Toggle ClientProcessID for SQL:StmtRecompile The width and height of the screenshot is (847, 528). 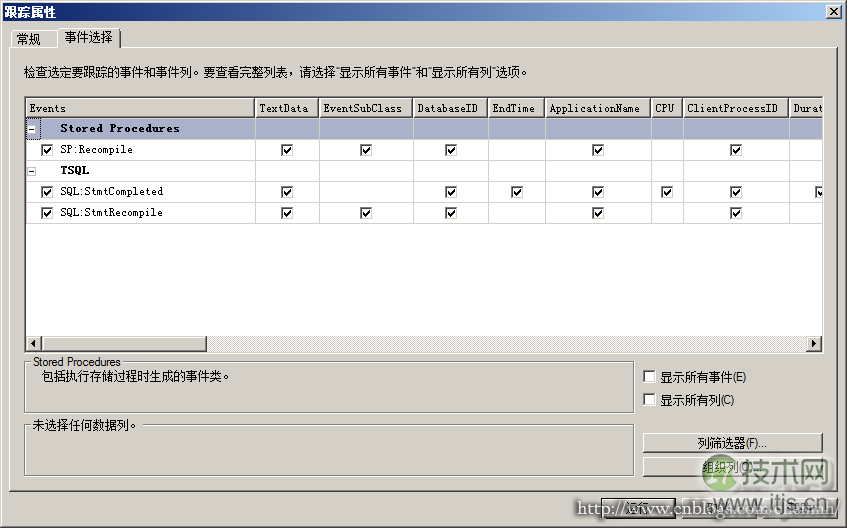pyautogui.click(x=736, y=213)
